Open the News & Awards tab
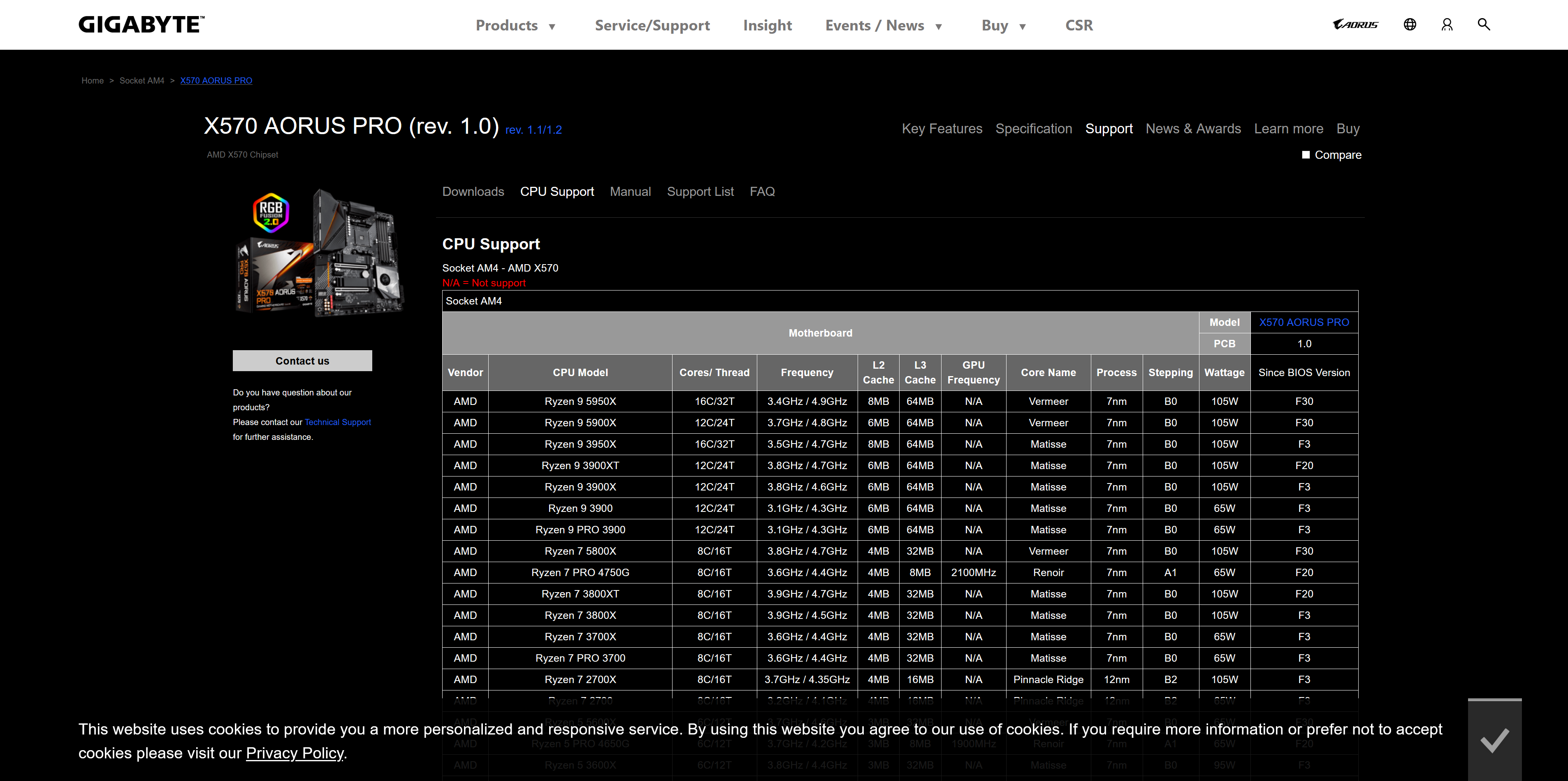The height and width of the screenshot is (781, 1568). pyautogui.click(x=1193, y=128)
